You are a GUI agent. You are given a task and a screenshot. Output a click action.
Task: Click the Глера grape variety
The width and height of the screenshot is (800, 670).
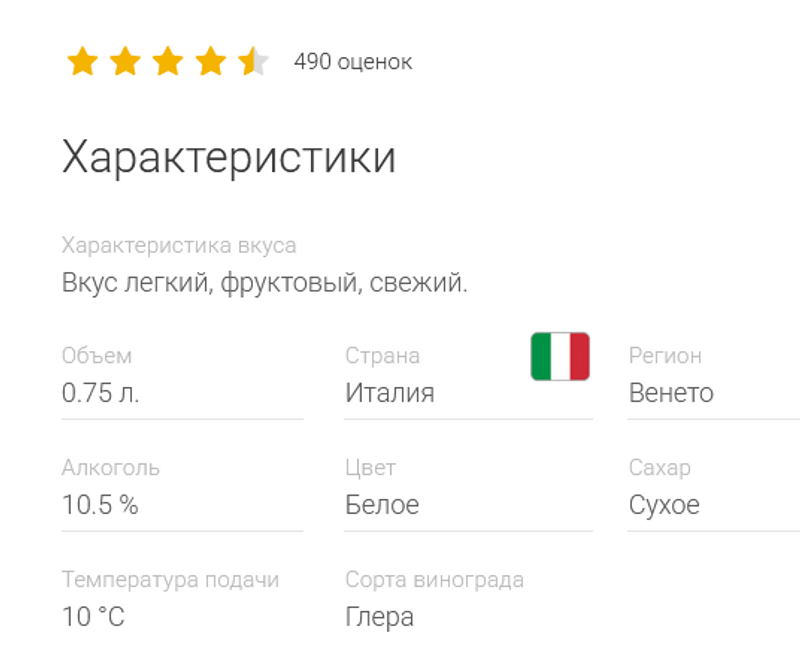click(x=379, y=617)
